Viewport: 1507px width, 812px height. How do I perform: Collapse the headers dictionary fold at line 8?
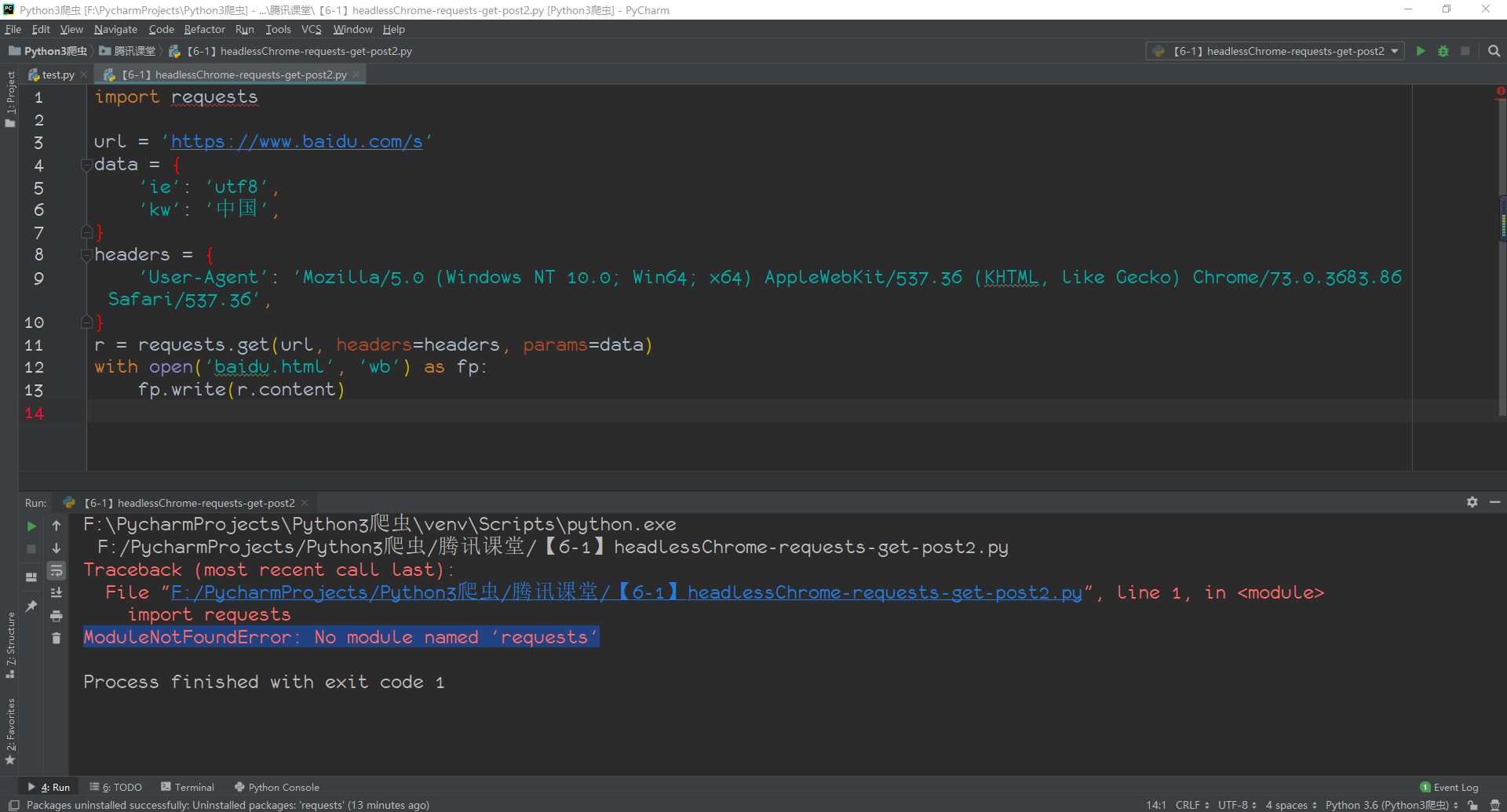coord(86,255)
